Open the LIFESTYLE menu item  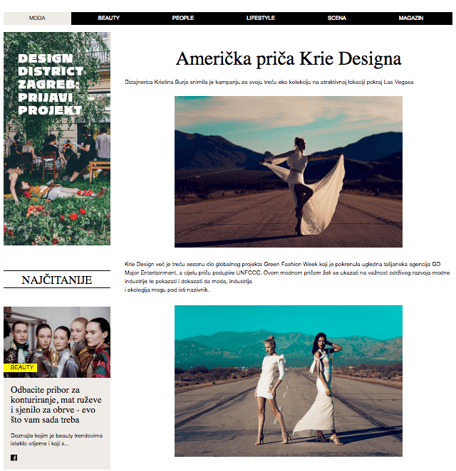click(x=260, y=18)
